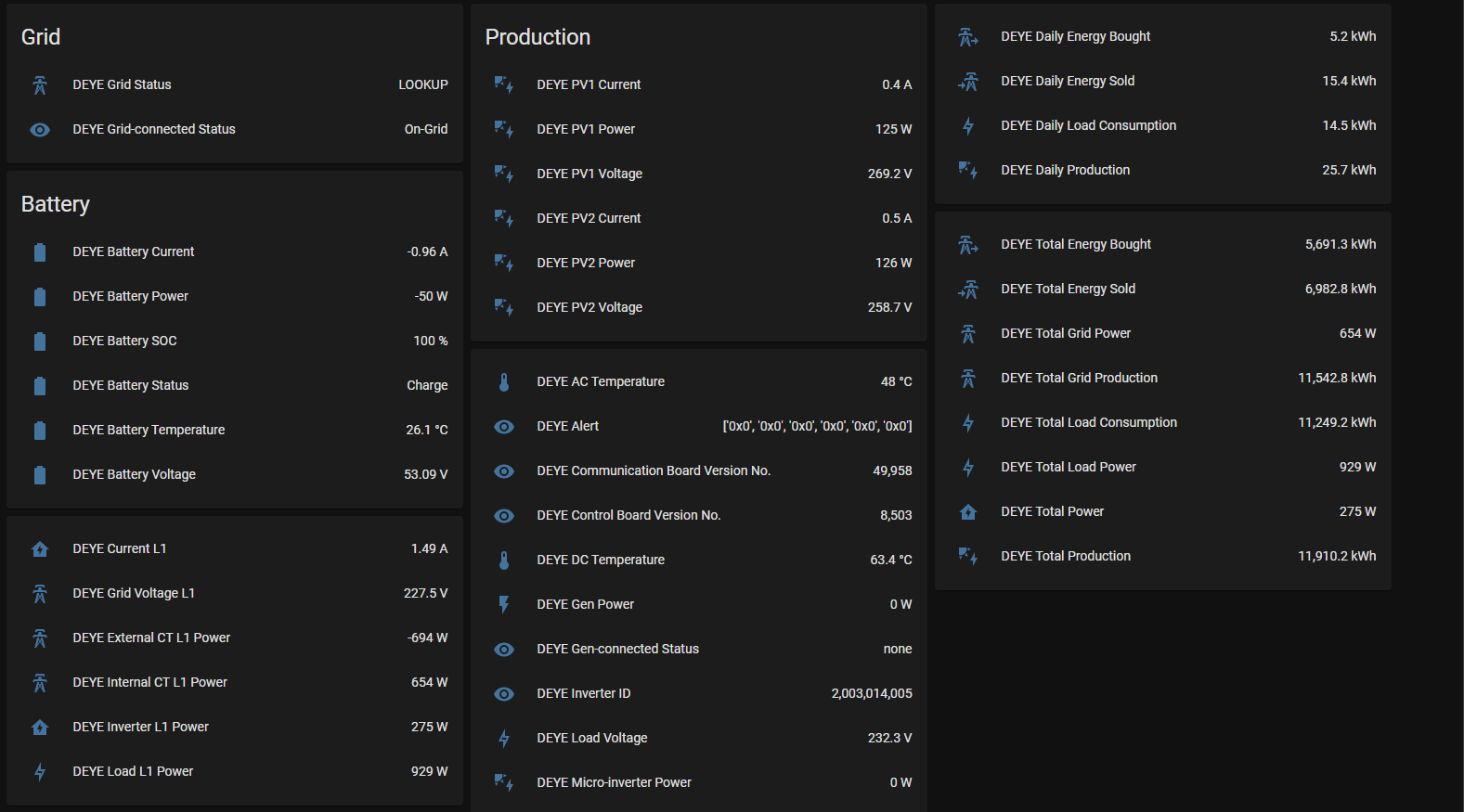1464x812 pixels.
Task: Click the solar panel icon for DEYE PV1 Current
Action: click(x=504, y=85)
